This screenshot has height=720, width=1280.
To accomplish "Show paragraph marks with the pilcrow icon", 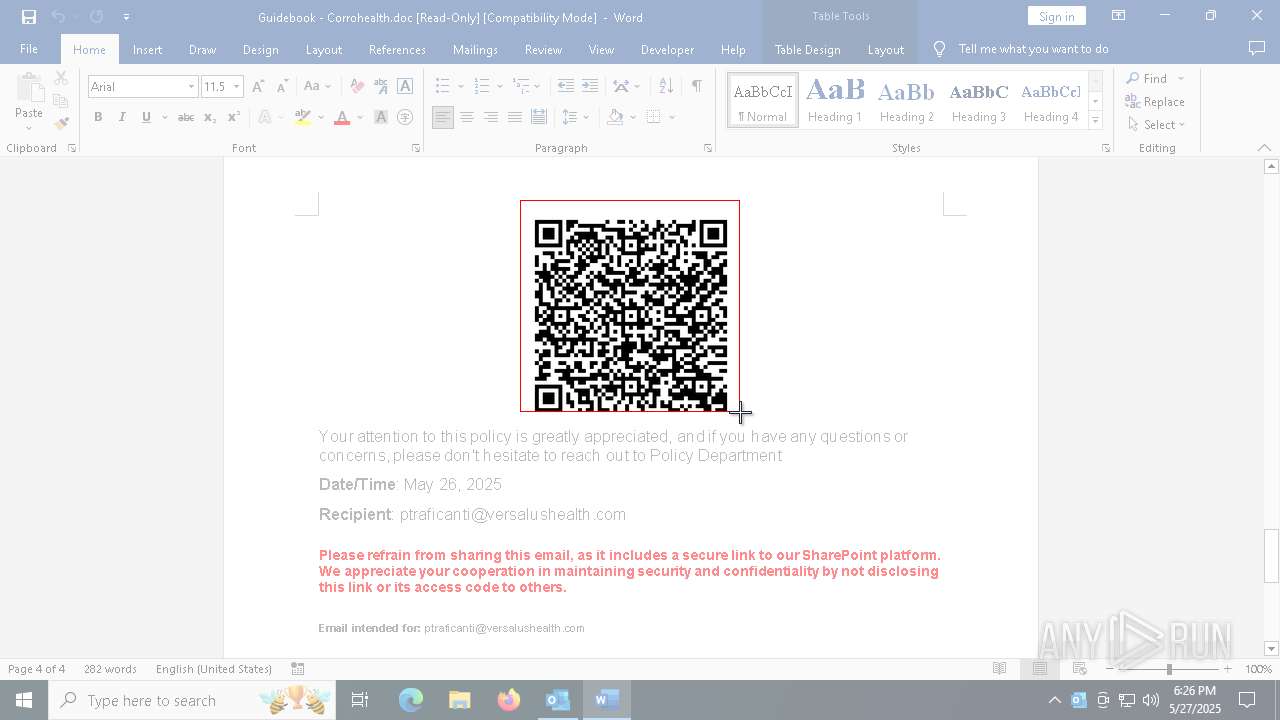I will click(696, 87).
